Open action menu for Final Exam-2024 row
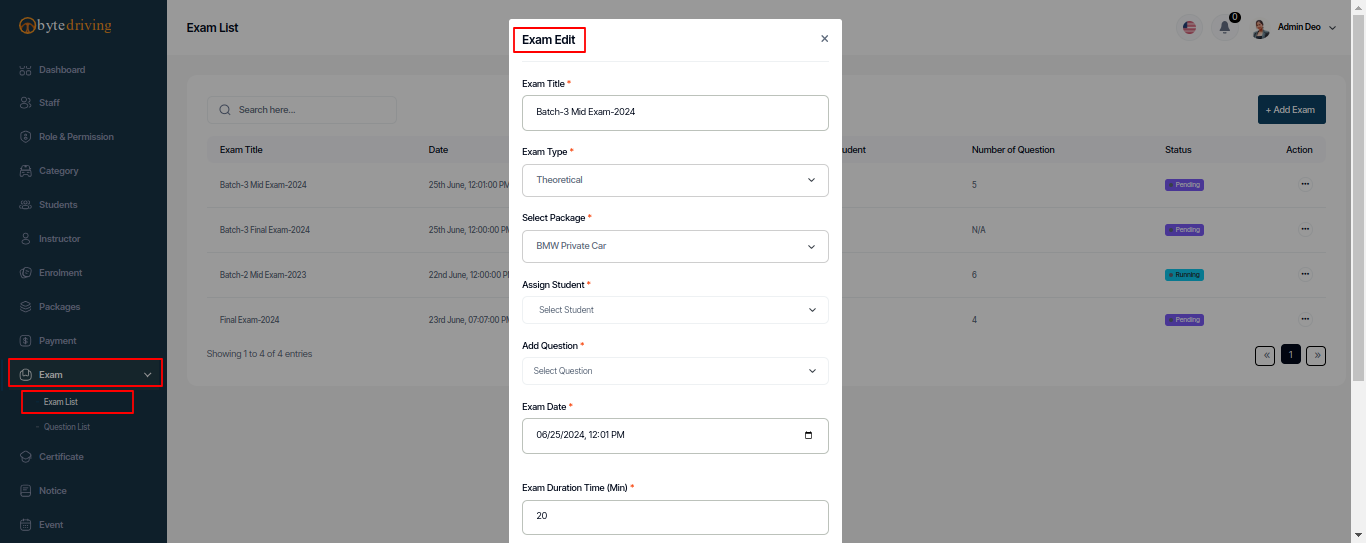1366x543 pixels. click(1305, 319)
